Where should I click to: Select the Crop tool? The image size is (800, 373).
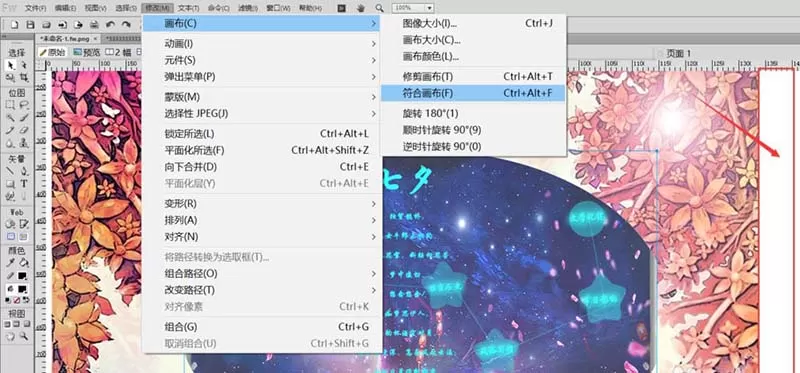[x=23, y=78]
